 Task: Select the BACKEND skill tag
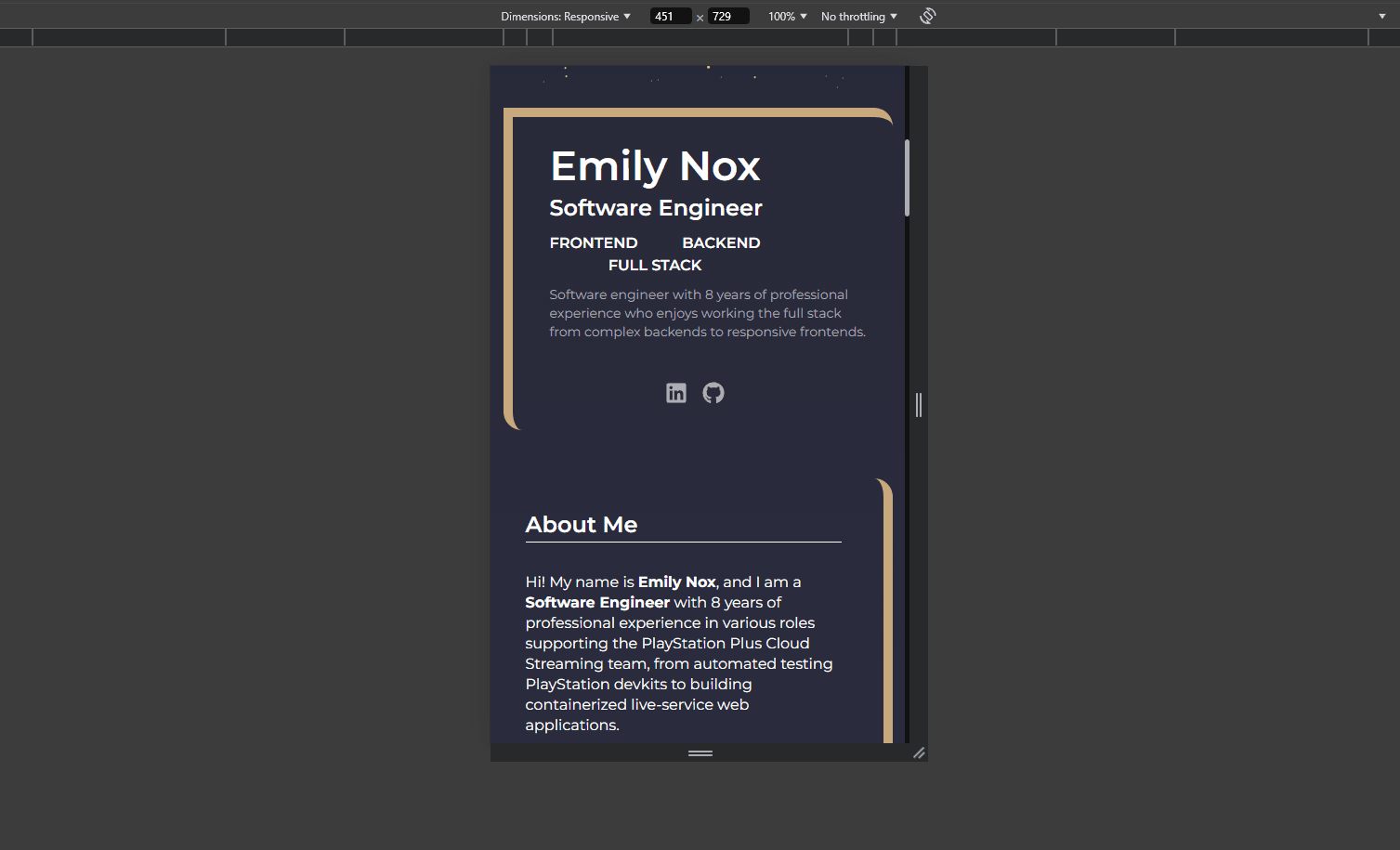[x=721, y=242]
